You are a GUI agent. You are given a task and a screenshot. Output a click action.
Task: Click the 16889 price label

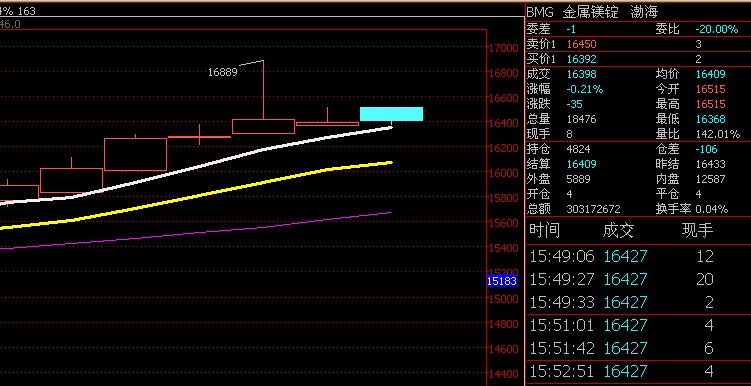pyautogui.click(x=223, y=72)
